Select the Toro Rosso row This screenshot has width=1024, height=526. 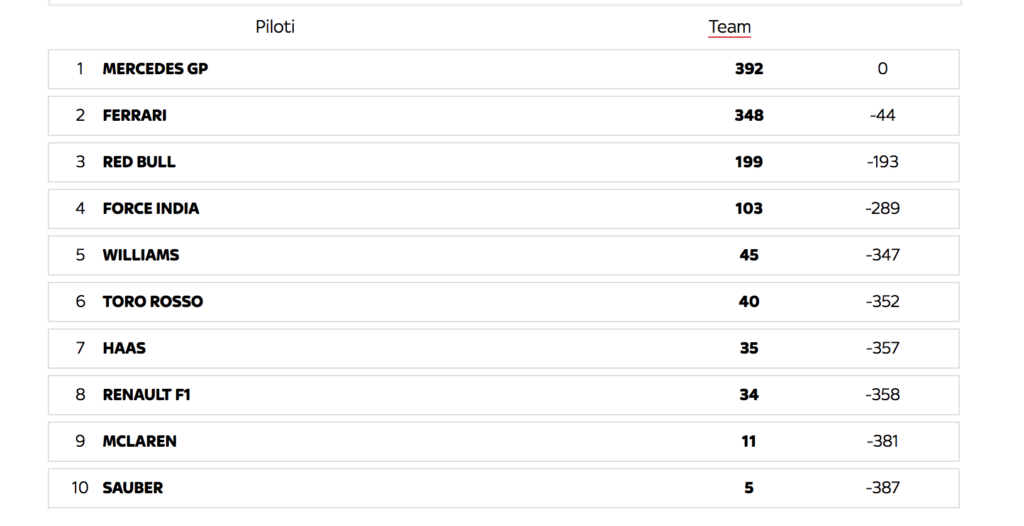click(x=504, y=301)
